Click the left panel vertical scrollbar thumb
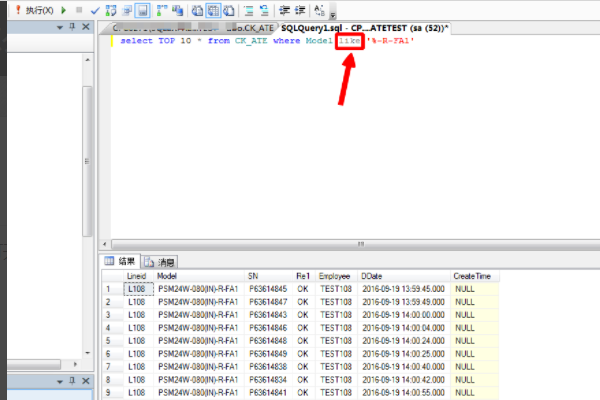 click(87, 161)
